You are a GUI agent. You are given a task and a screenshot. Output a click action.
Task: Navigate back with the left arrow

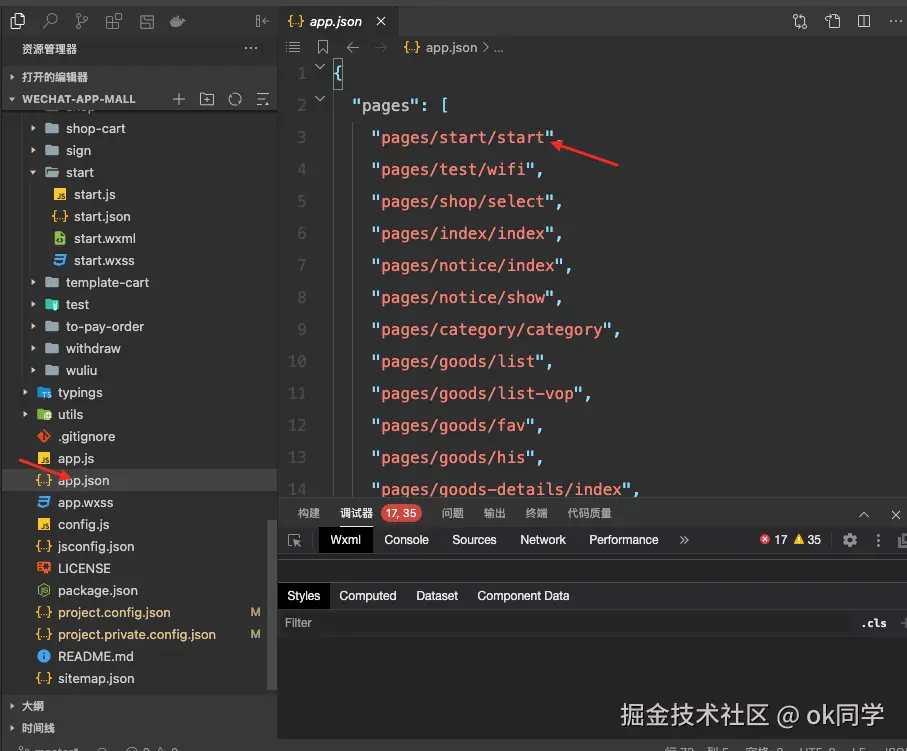[x=353, y=47]
